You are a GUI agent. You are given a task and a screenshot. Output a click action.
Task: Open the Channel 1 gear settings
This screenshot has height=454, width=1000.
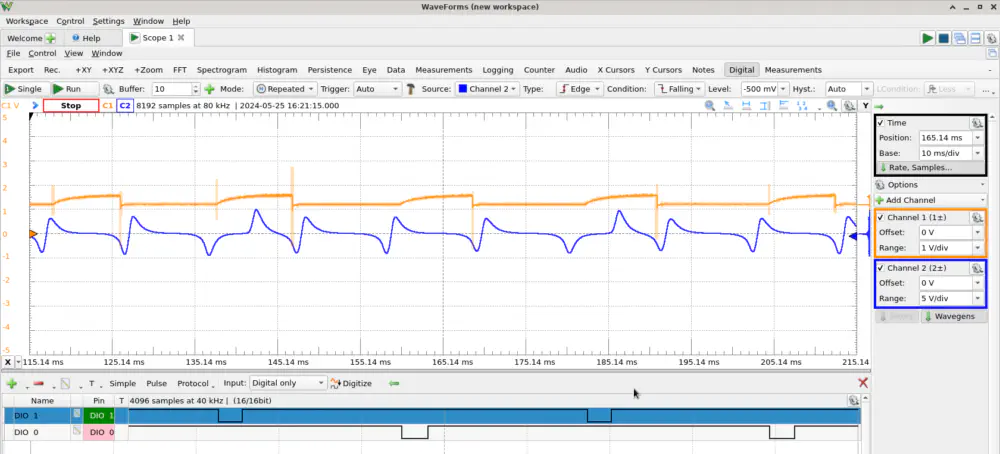pos(977,217)
